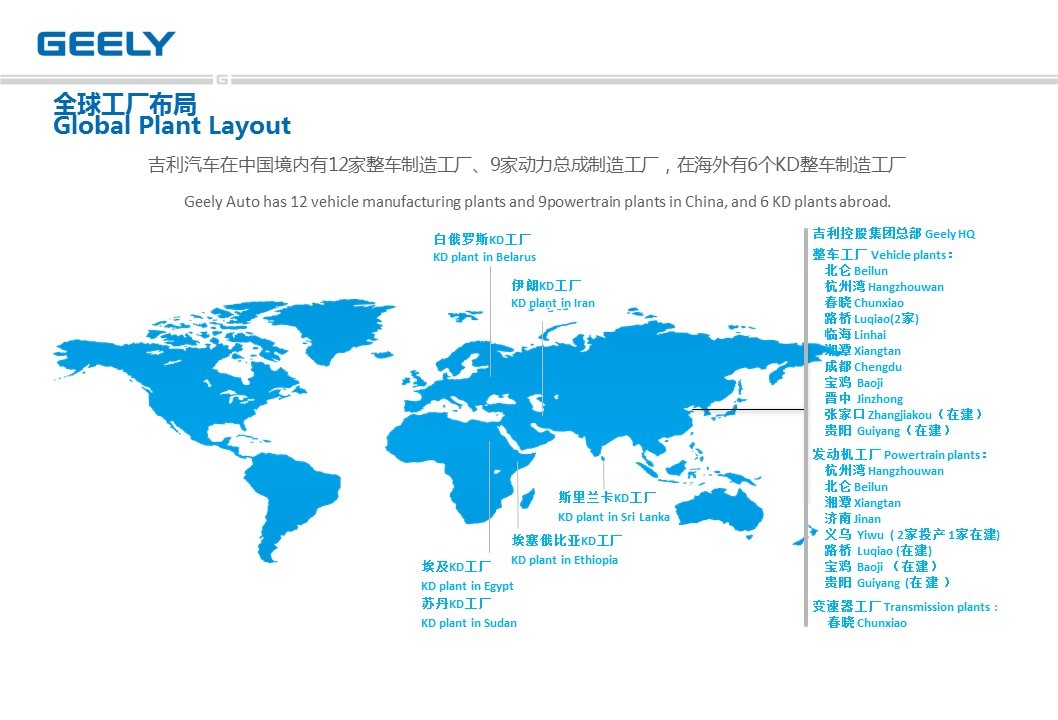The height and width of the screenshot is (720, 1058).
Task: Click the "KD plant in Egypt" label
Action: pos(467,586)
